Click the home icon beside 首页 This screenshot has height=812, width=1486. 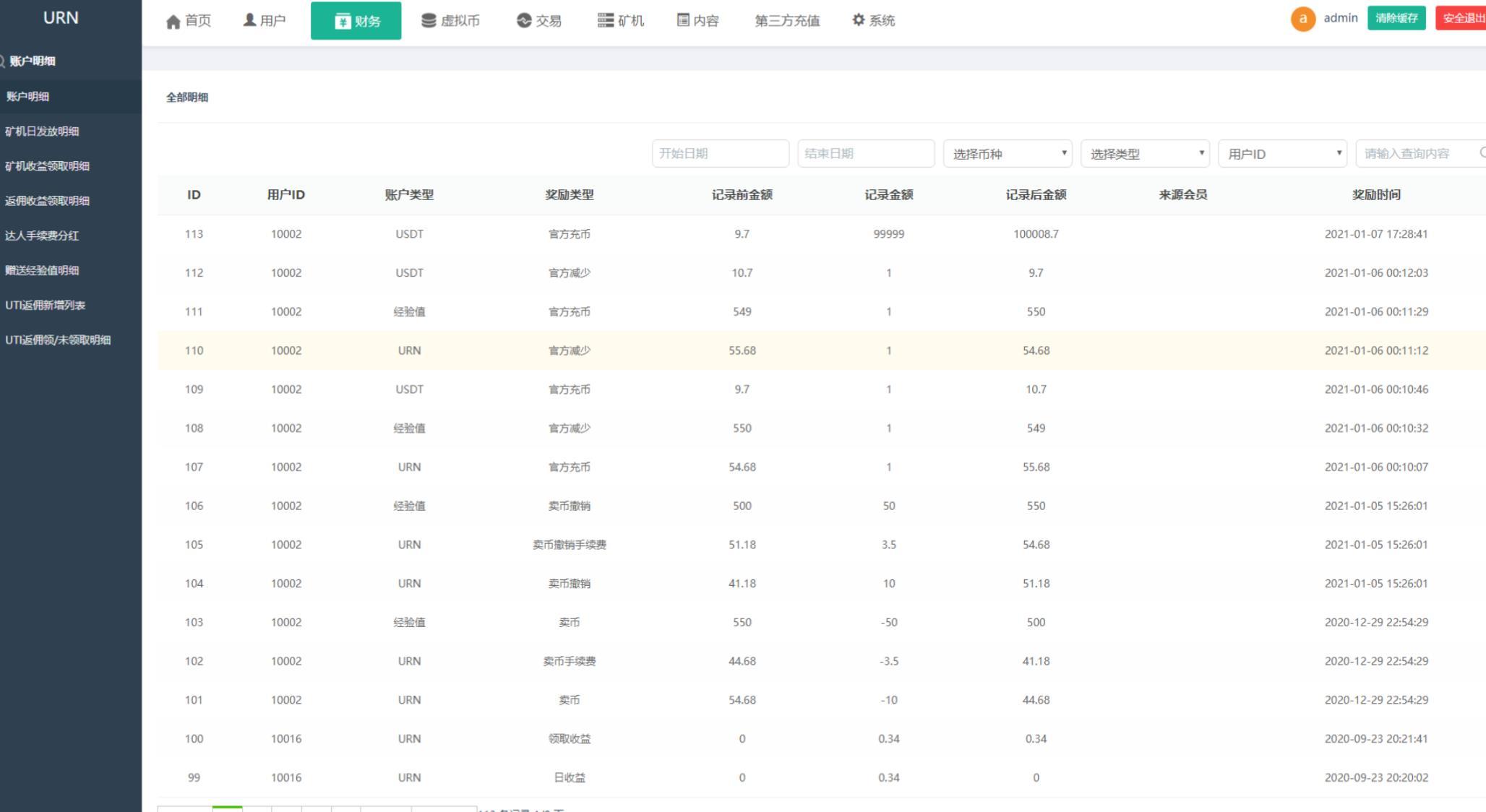pyautogui.click(x=173, y=22)
